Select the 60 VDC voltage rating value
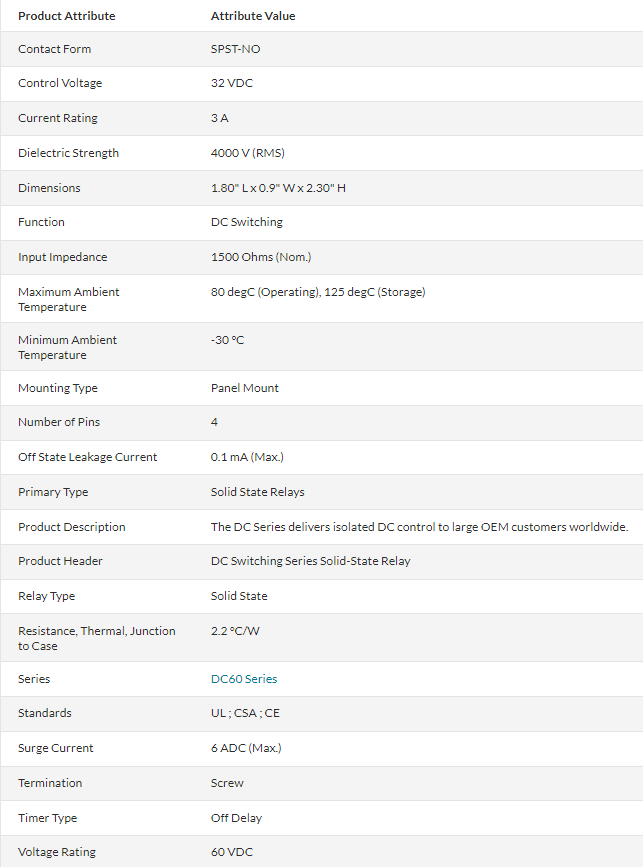Screen dimensions: 643x867 pos(232,852)
